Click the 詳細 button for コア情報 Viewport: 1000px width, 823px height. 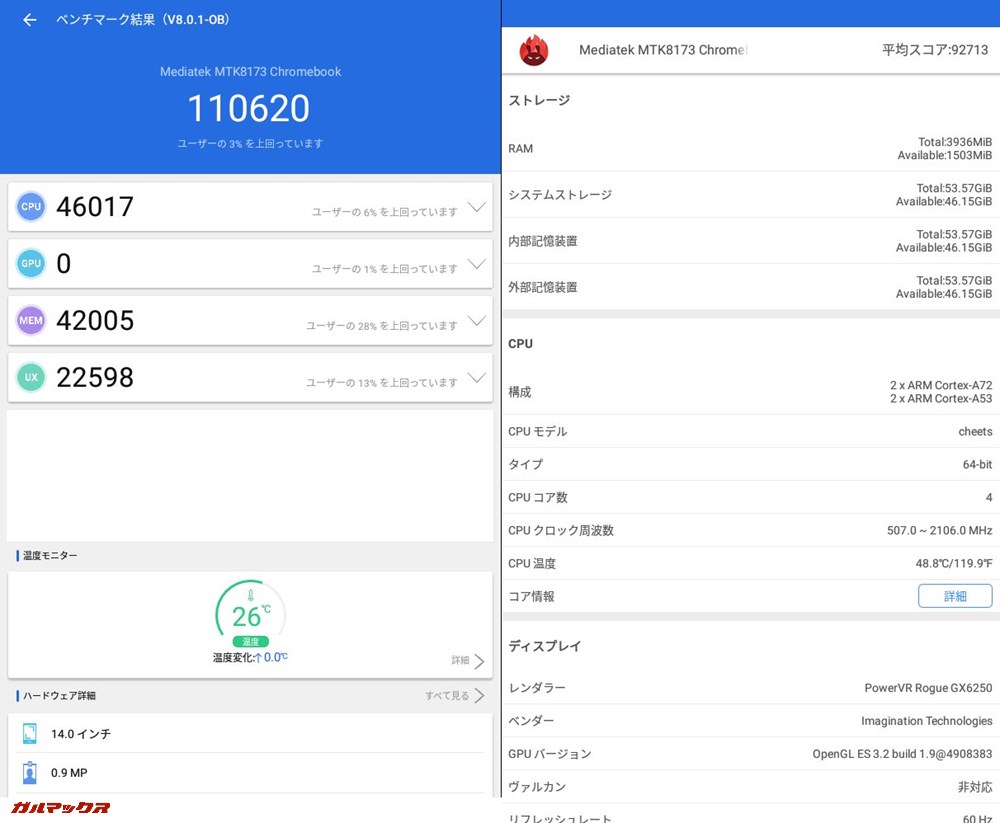pyautogui.click(x=955, y=595)
